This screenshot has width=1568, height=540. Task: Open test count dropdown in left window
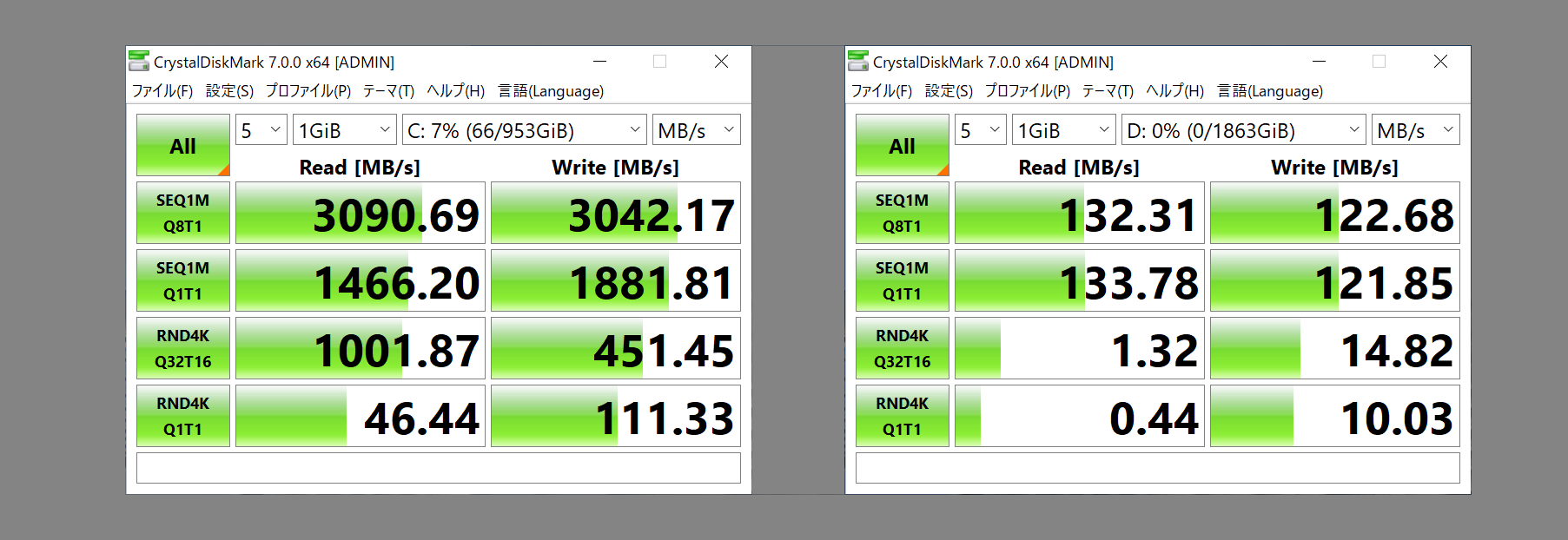(261, 130)
